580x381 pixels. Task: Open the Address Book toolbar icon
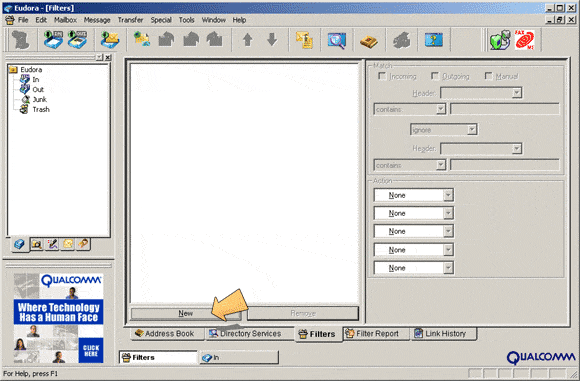[368, 40]
